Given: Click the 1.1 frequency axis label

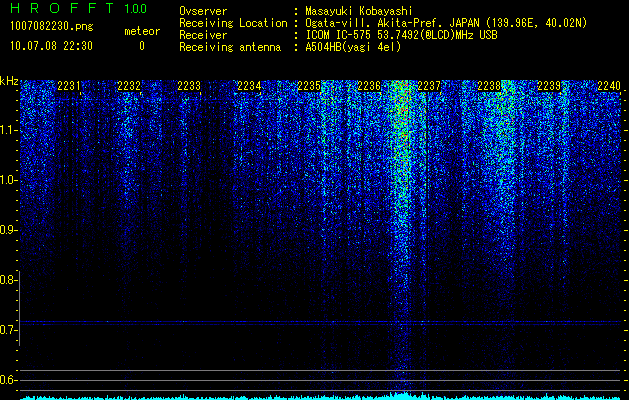Looking at the screenshot, I should pyautogui.click(x=9, y=130).
